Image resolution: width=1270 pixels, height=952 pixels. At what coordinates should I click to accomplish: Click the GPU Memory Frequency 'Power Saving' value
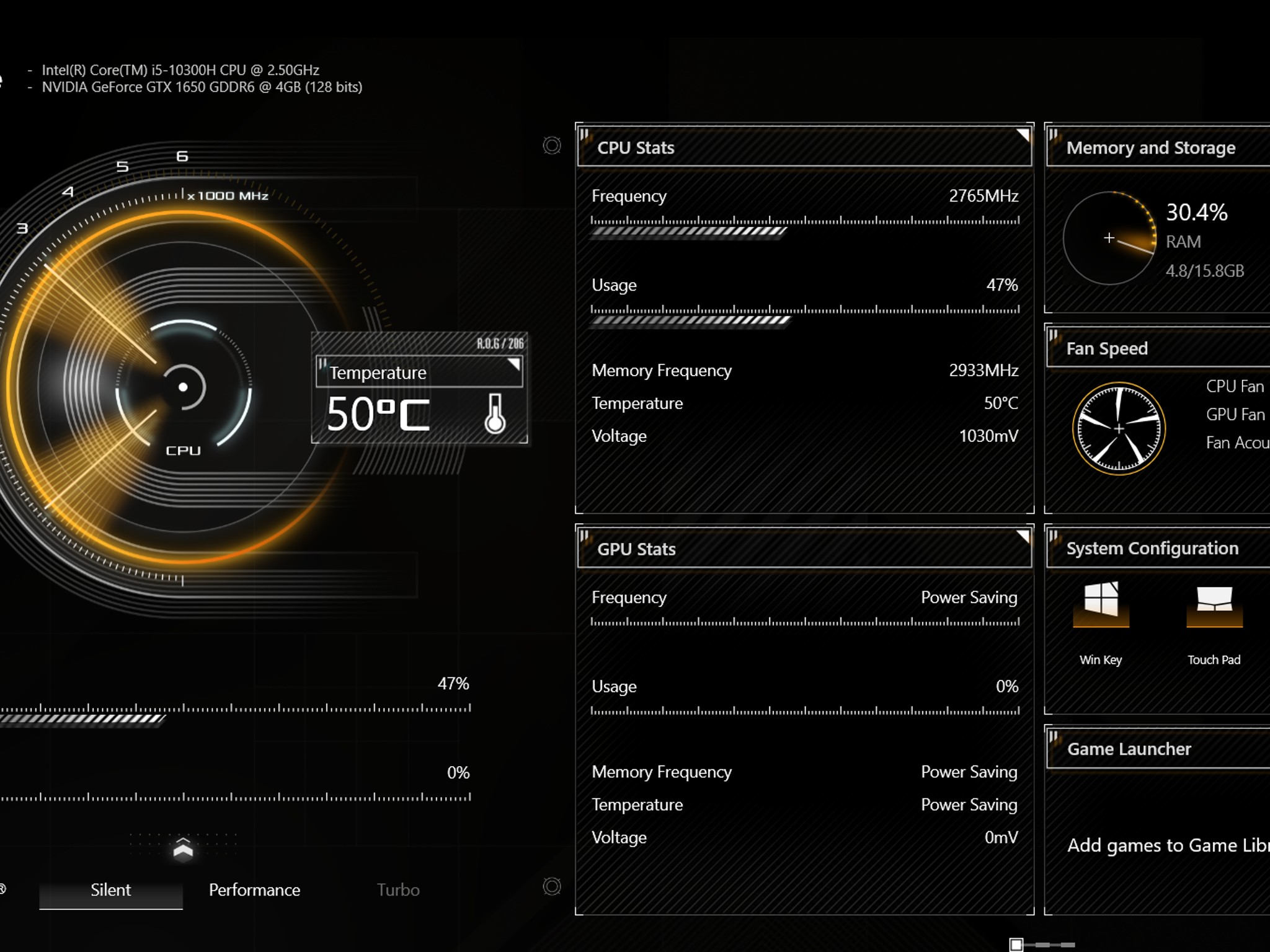[969, 772]
